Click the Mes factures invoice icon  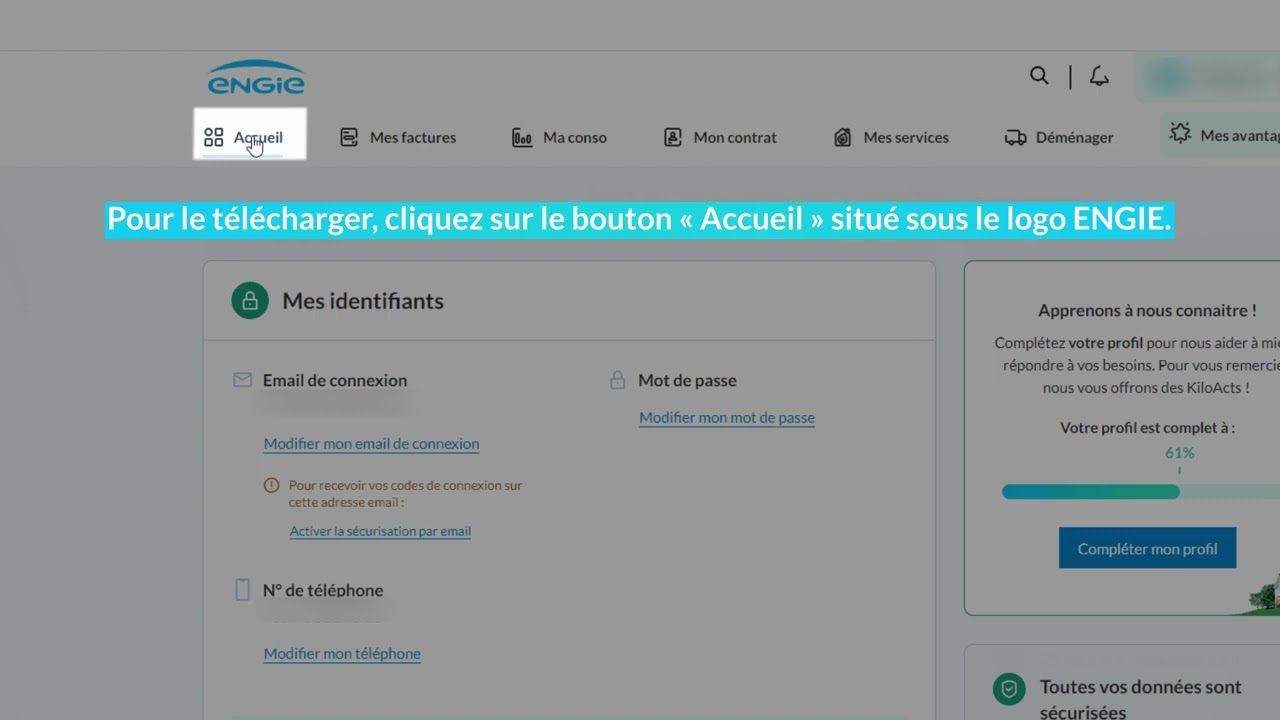(x=349, y=137)
